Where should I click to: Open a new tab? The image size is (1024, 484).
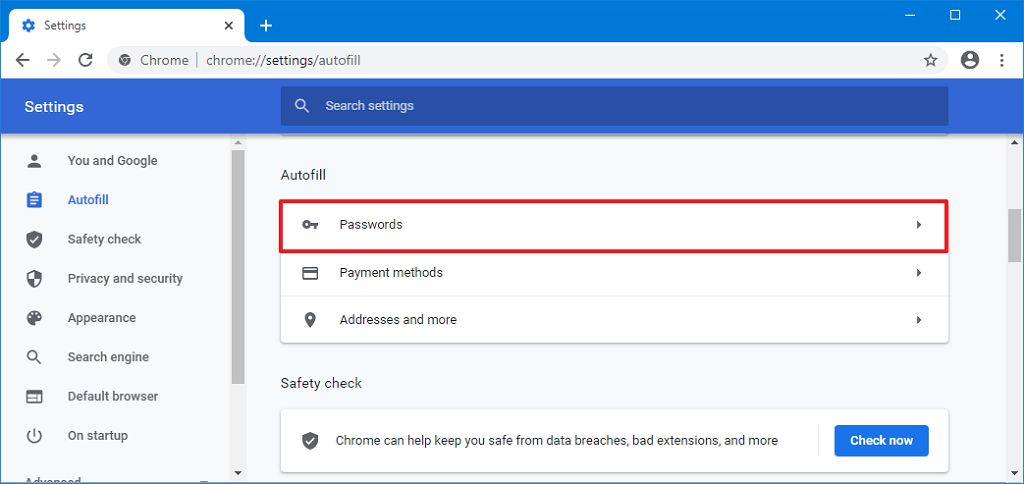[265, 25]
